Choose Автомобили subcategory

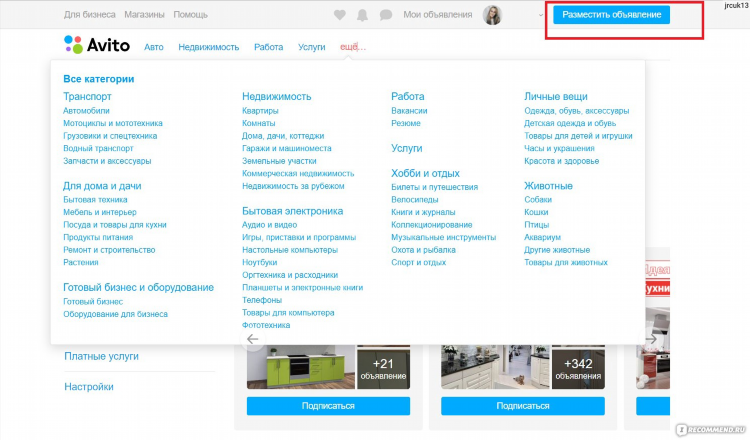pyautogui.click(x=86, y=110)
